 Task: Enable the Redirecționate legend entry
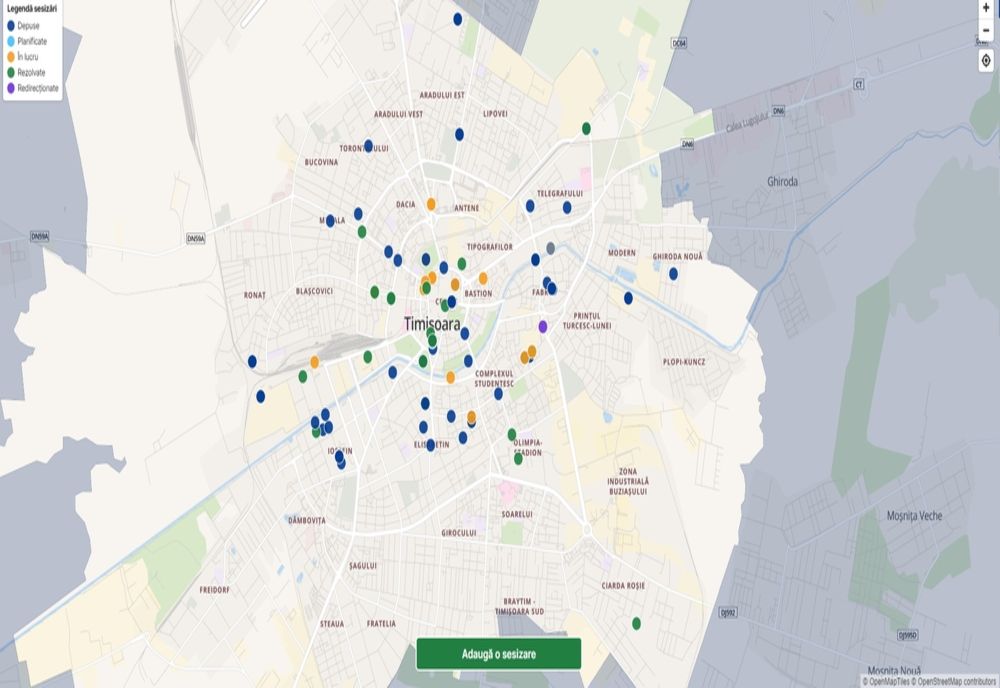pos(38,87)
